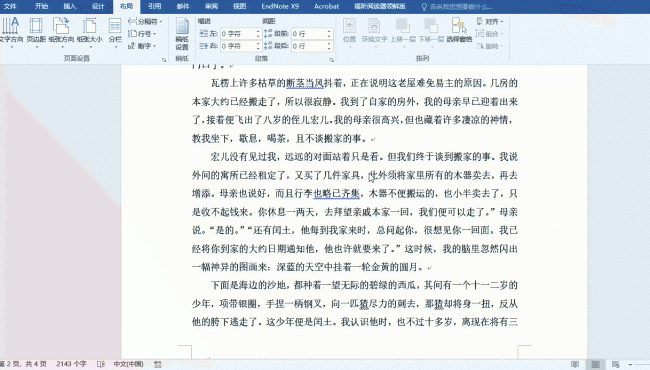Viewport: 650px width, 370px height.
Task: Switch to Print Layout view icon
Action: 595,364
